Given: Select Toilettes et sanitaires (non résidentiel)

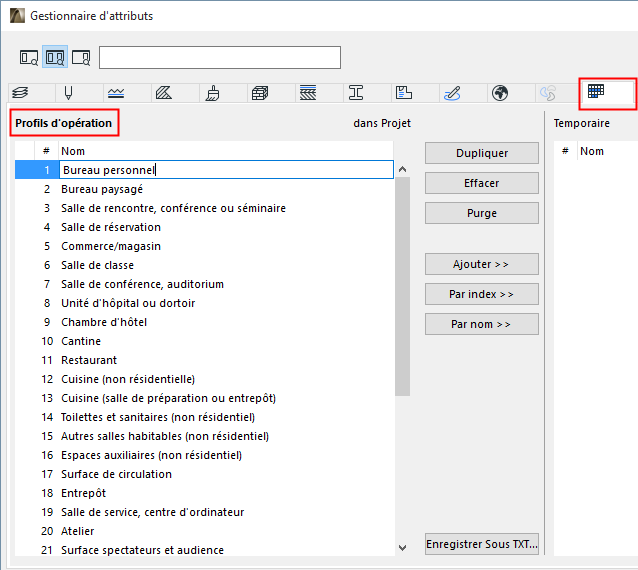Looking at the screenshot, I should [x=204, y=417].
